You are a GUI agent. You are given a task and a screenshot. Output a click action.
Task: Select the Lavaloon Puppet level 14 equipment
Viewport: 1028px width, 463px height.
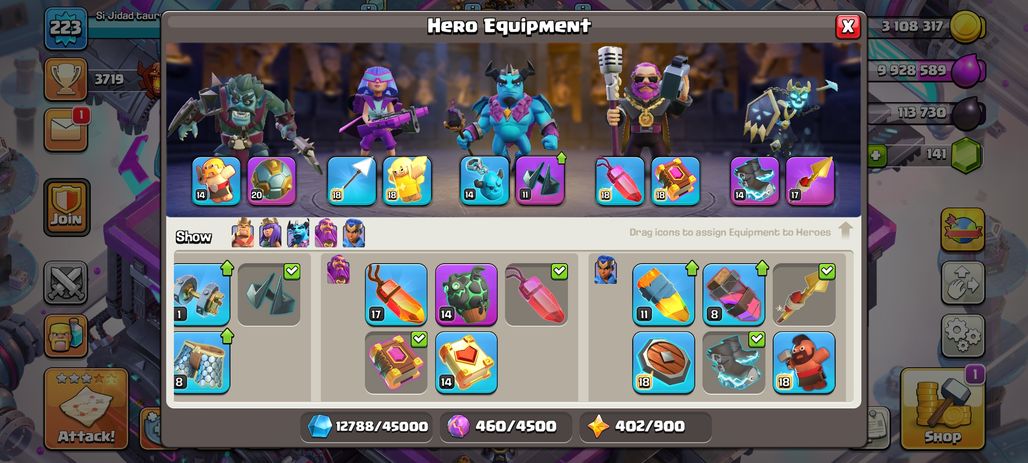[x=466, y=294]
